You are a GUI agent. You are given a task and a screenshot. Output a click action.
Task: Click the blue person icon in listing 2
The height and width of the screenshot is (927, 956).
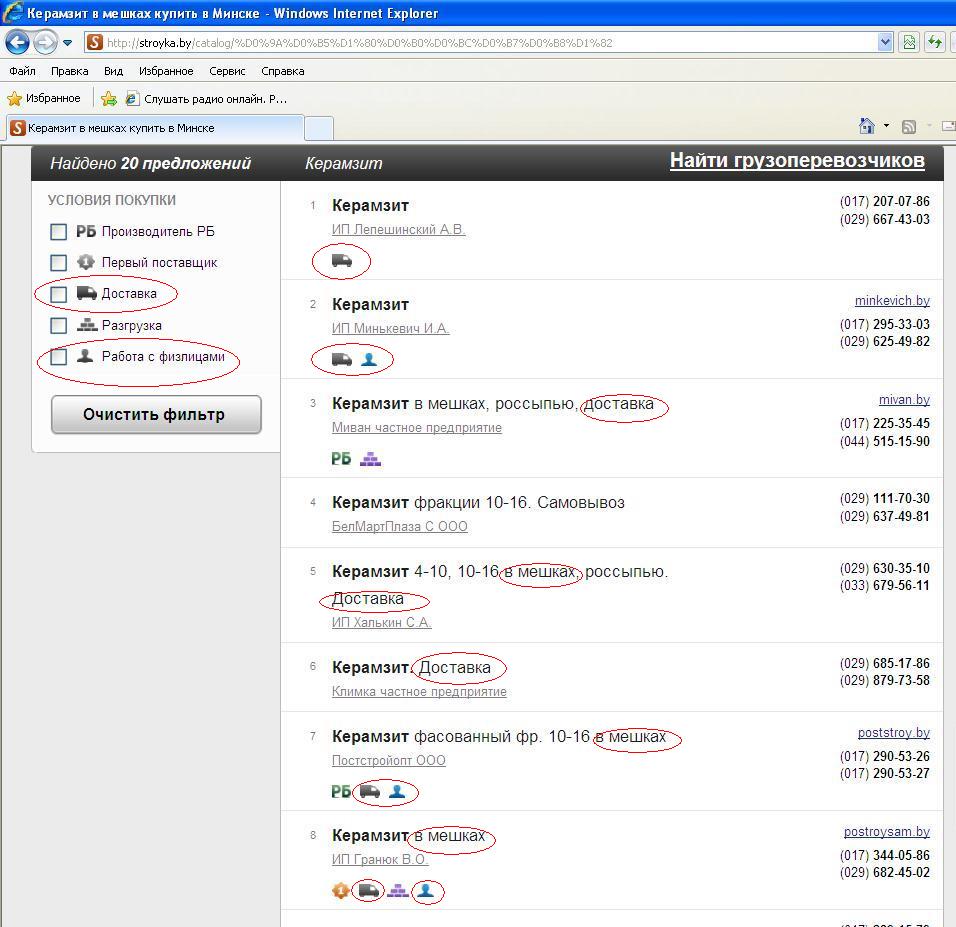369,359
